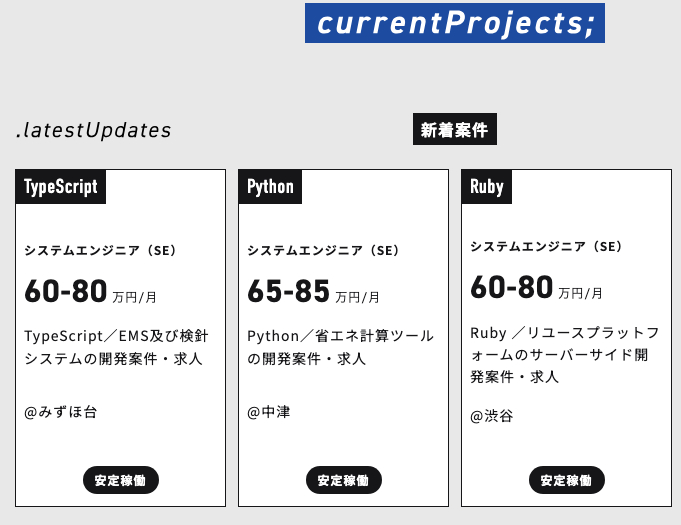Click the Ruby language tag
Screen dimensions: 681x525
(487, 187)
